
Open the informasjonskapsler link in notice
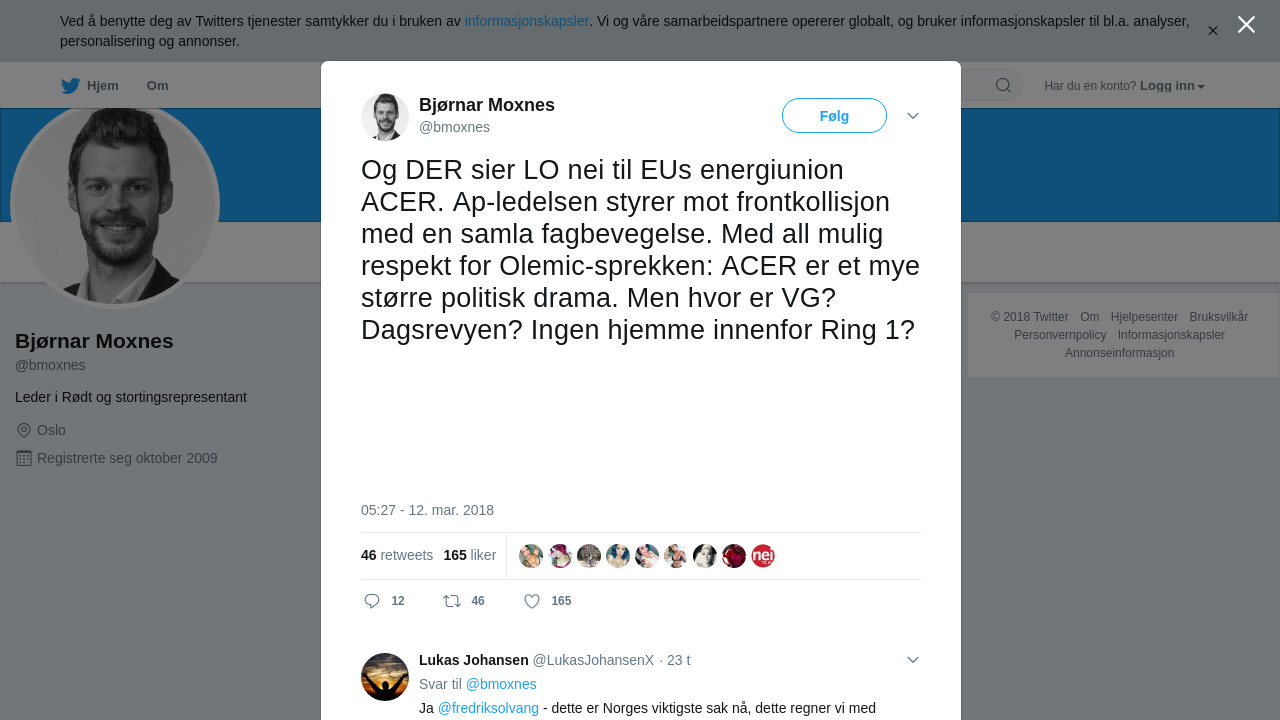point(527,21)
